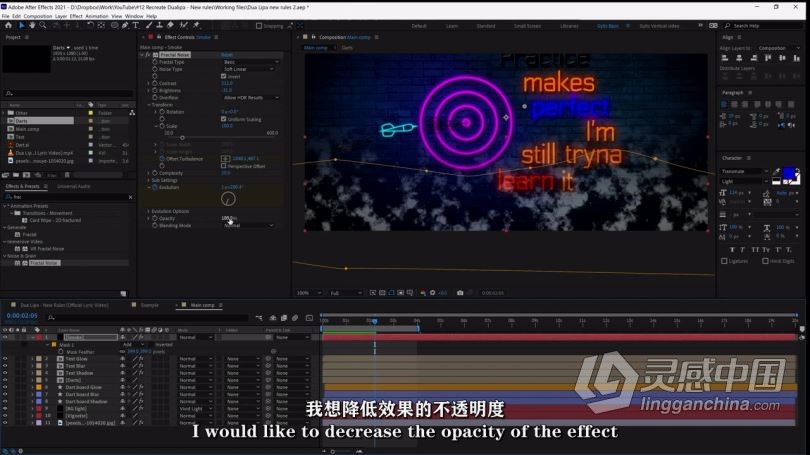Image resolution: width=810 pixels, height=455 pixels.
Task: Toggle the Hindi Digits checkbox
Action: point(765,261)
